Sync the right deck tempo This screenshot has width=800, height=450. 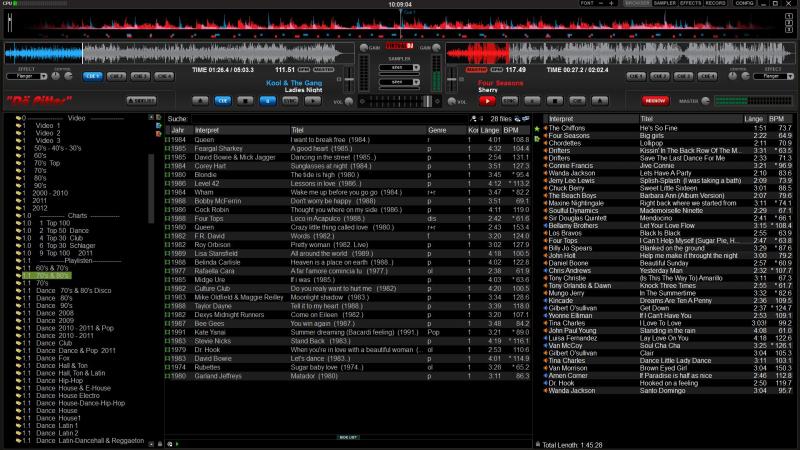(510, 101)
